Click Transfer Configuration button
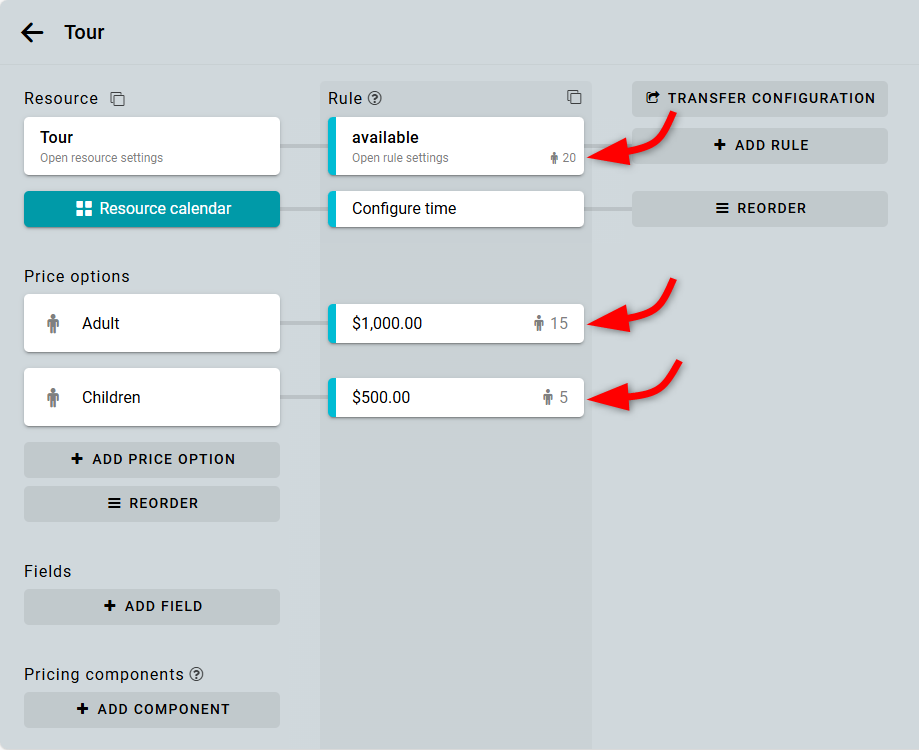Screen dimensions: 919x750 click(760, 98)
